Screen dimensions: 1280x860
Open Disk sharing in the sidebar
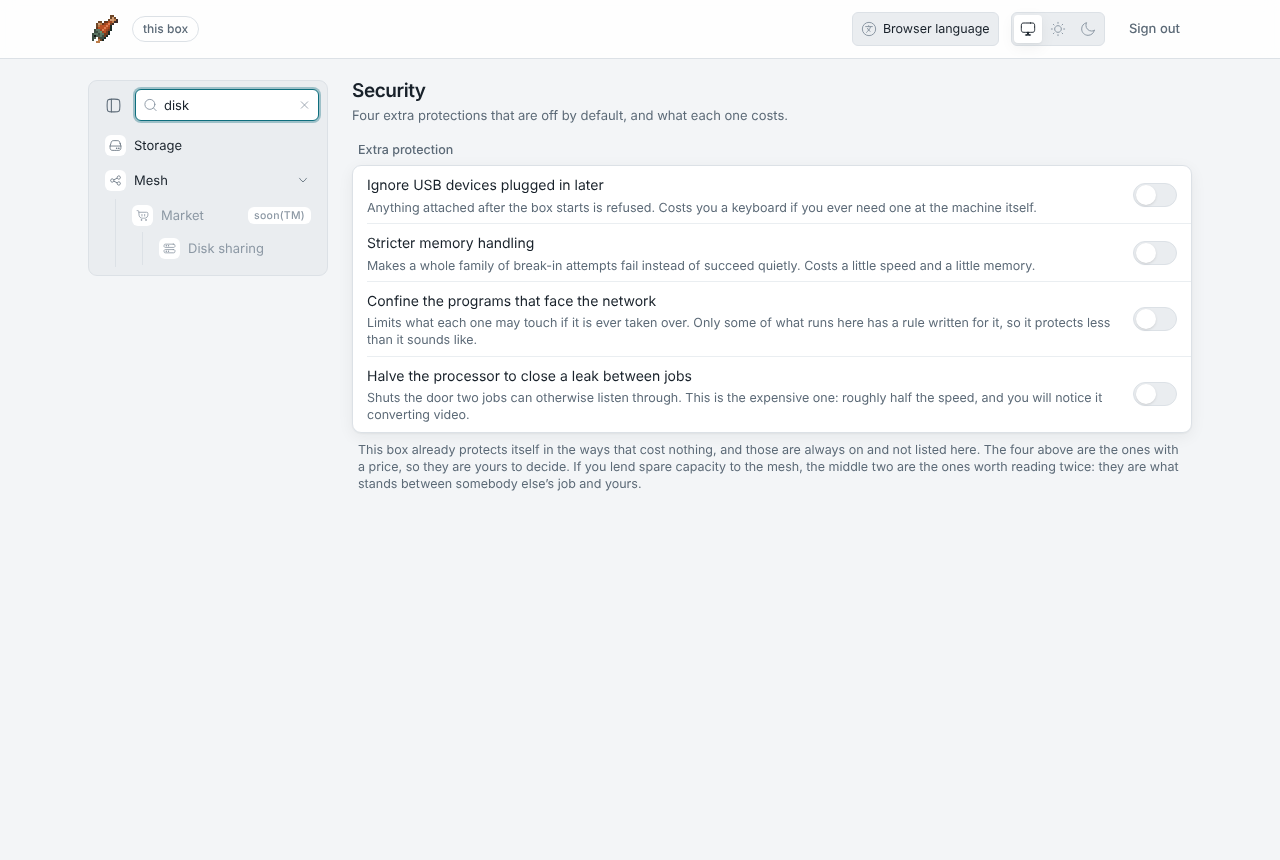[235, 249]
